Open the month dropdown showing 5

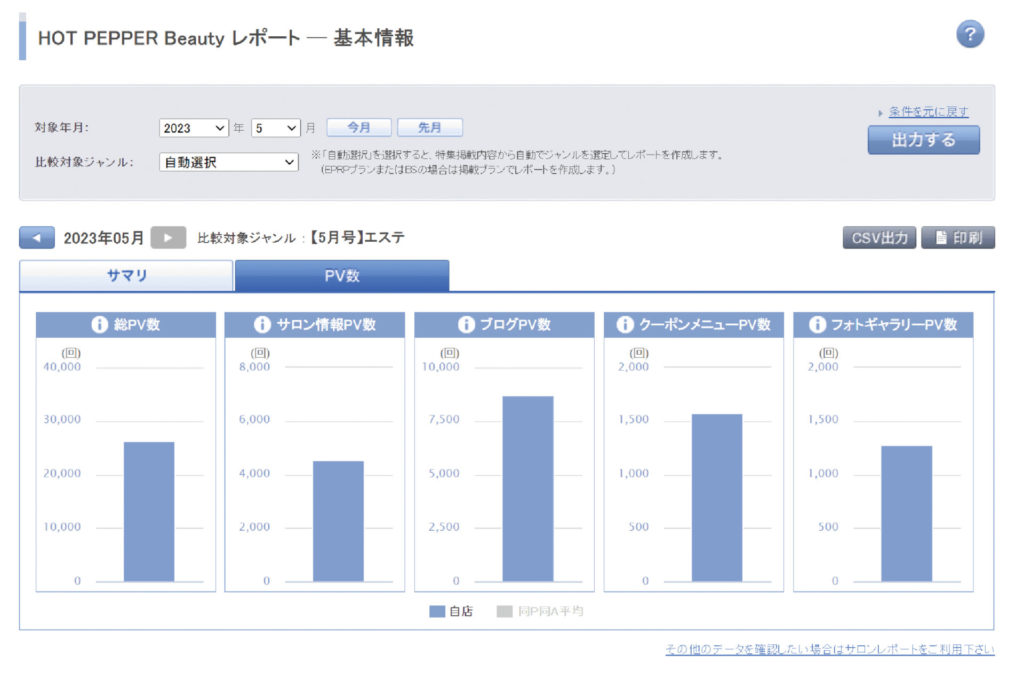click(x=275, y=128)
